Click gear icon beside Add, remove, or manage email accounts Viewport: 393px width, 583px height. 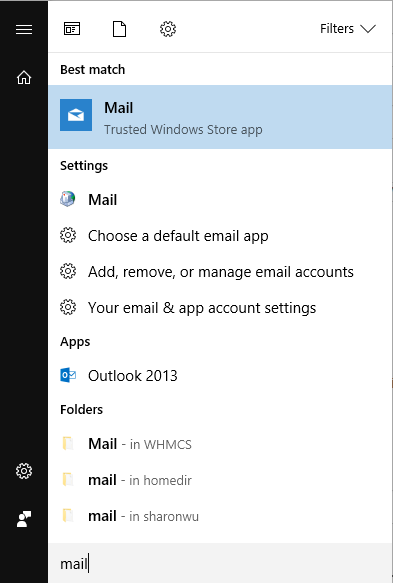[x=68, y=271]
